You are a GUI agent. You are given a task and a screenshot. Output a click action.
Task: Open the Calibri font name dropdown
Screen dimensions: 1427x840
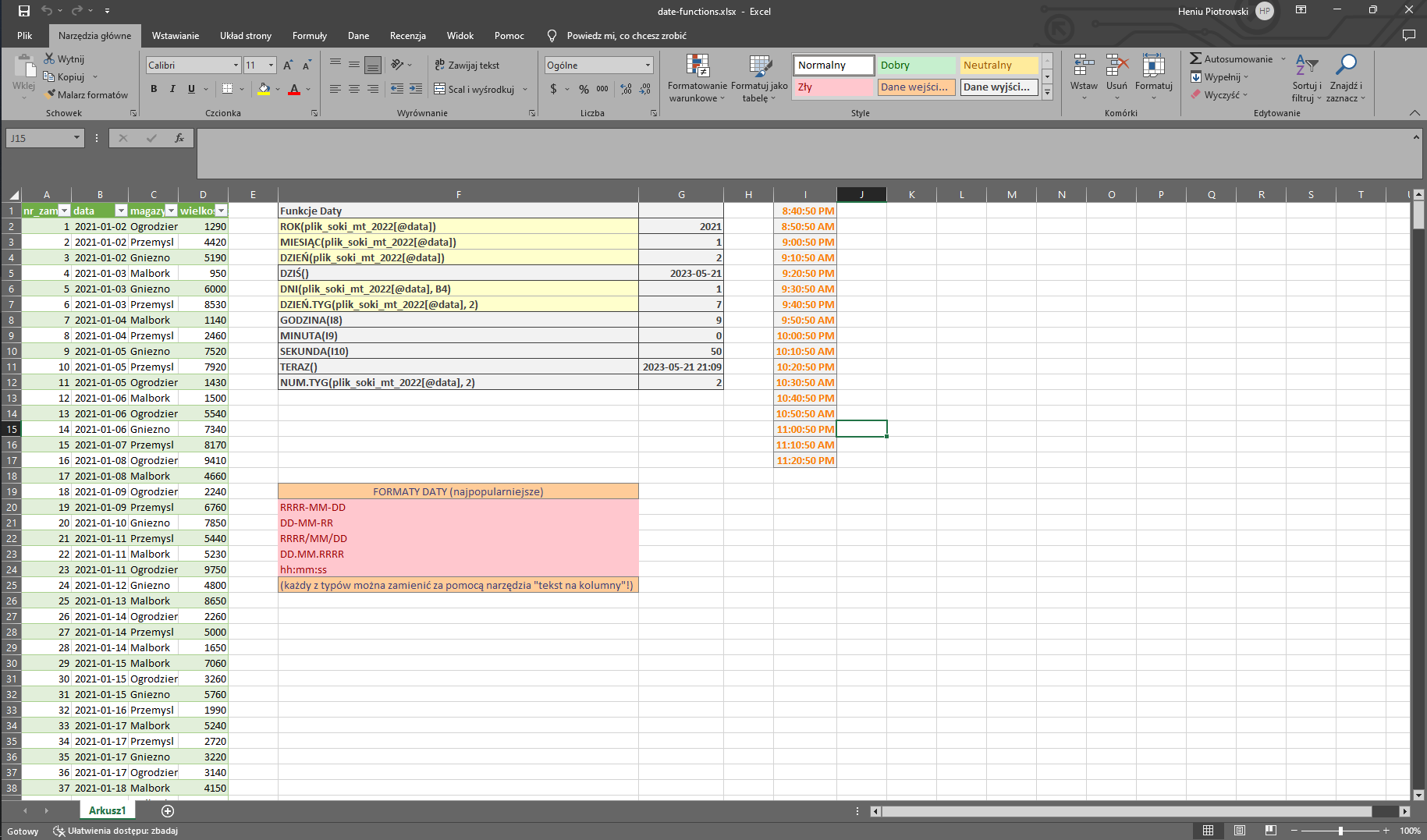[236, 66]
